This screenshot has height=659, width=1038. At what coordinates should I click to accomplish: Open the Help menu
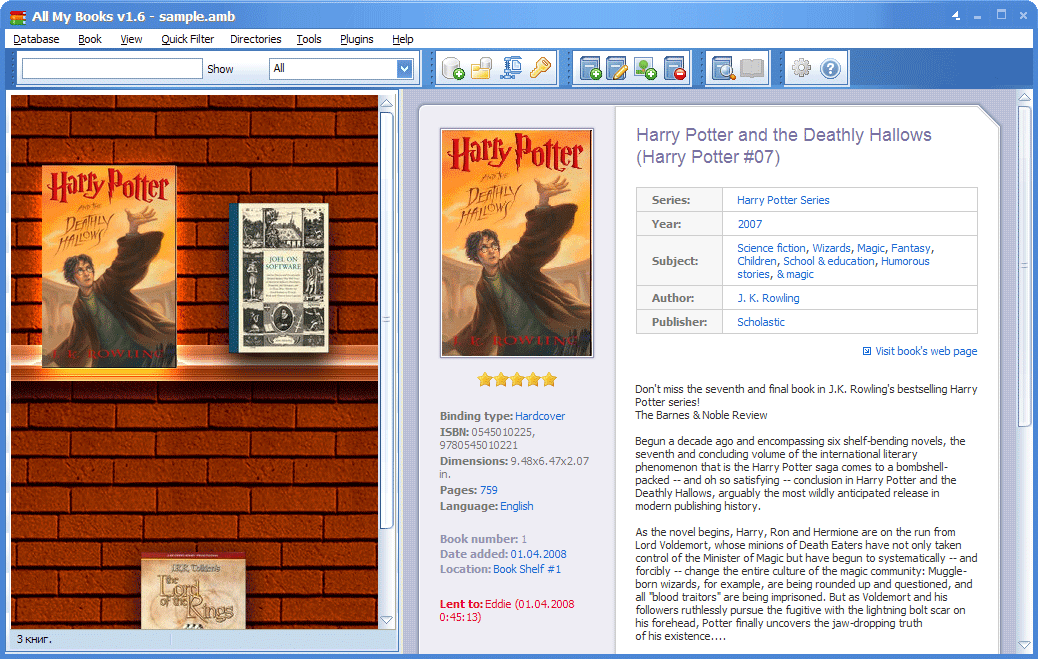(402, 39)
